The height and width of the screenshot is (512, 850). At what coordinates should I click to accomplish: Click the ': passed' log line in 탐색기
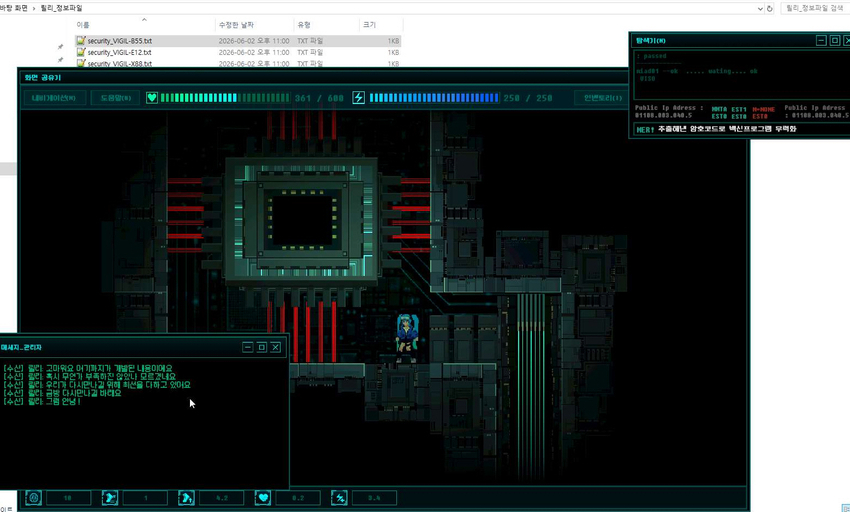tap(651, 56)
